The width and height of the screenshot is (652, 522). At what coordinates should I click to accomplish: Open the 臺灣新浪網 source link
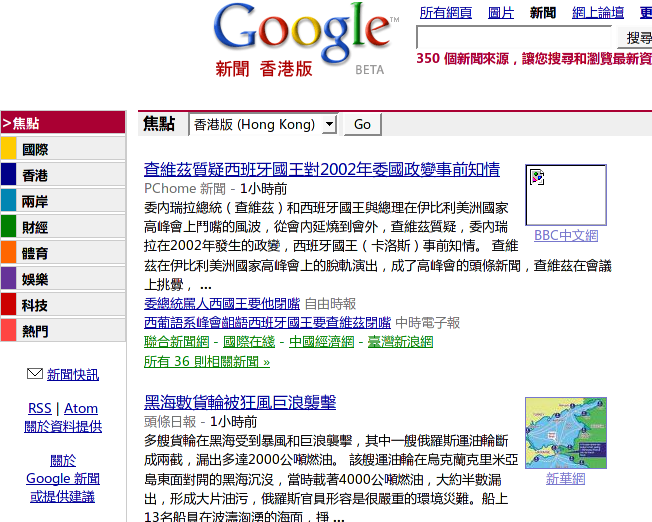(x=400, y=342)
